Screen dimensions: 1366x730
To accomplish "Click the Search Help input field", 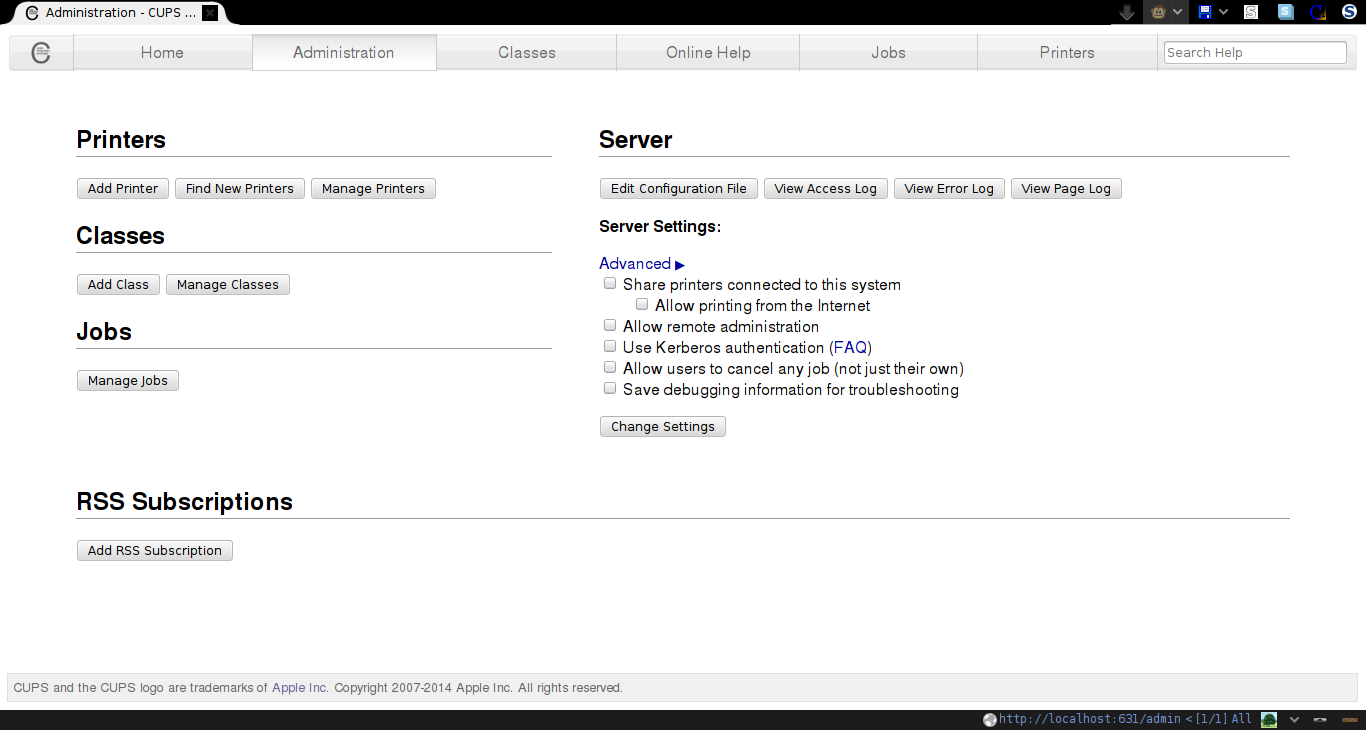I will point(1255,53).
